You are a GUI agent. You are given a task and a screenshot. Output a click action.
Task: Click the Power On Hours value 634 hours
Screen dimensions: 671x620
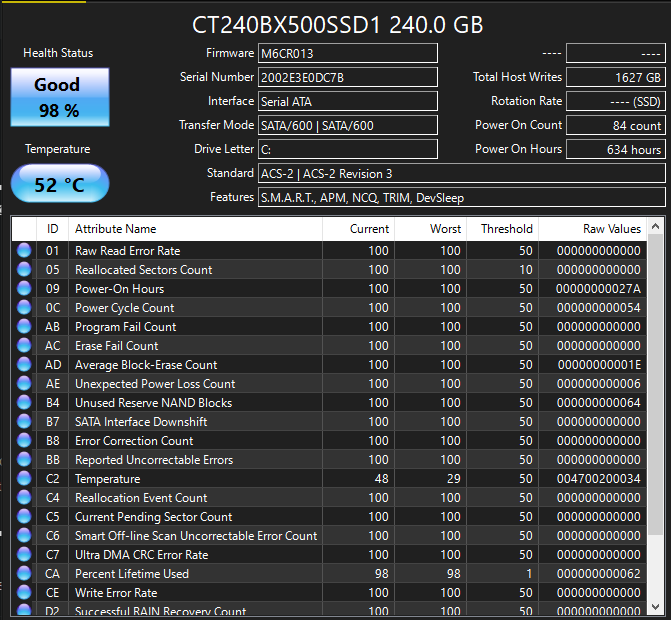615,149
